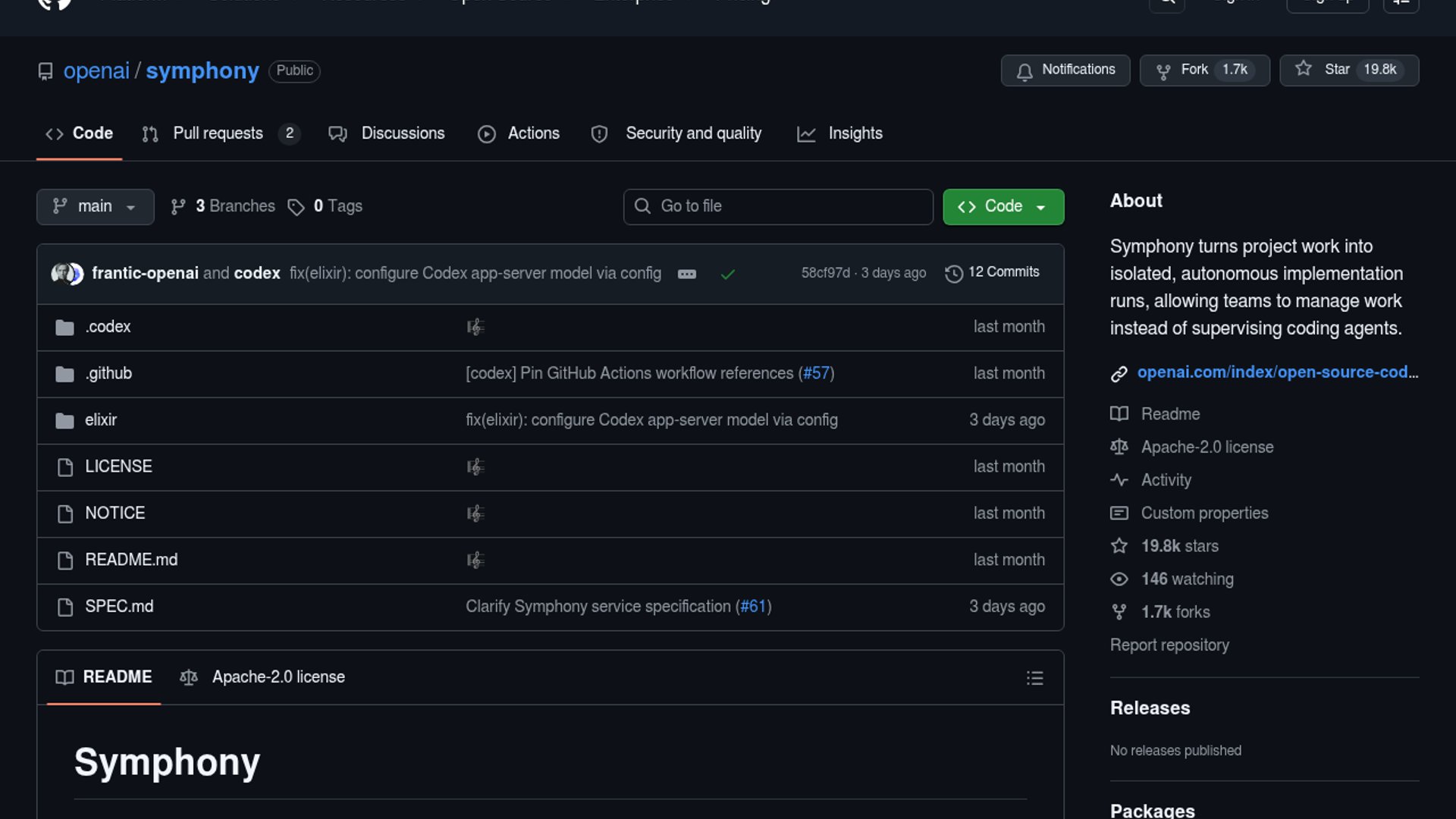The image size is (1456, 819).
Task: Expand commit message ellipsis button
Action: (686, 275)
